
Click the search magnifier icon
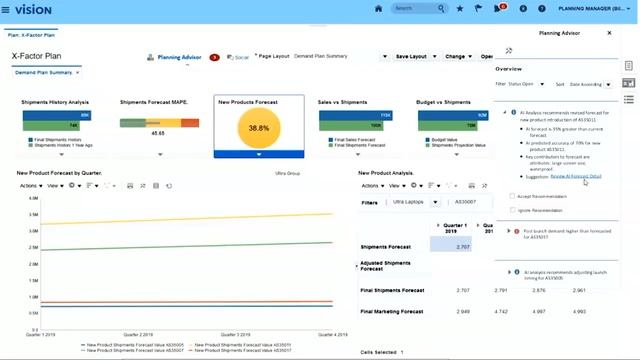[441, 9]
